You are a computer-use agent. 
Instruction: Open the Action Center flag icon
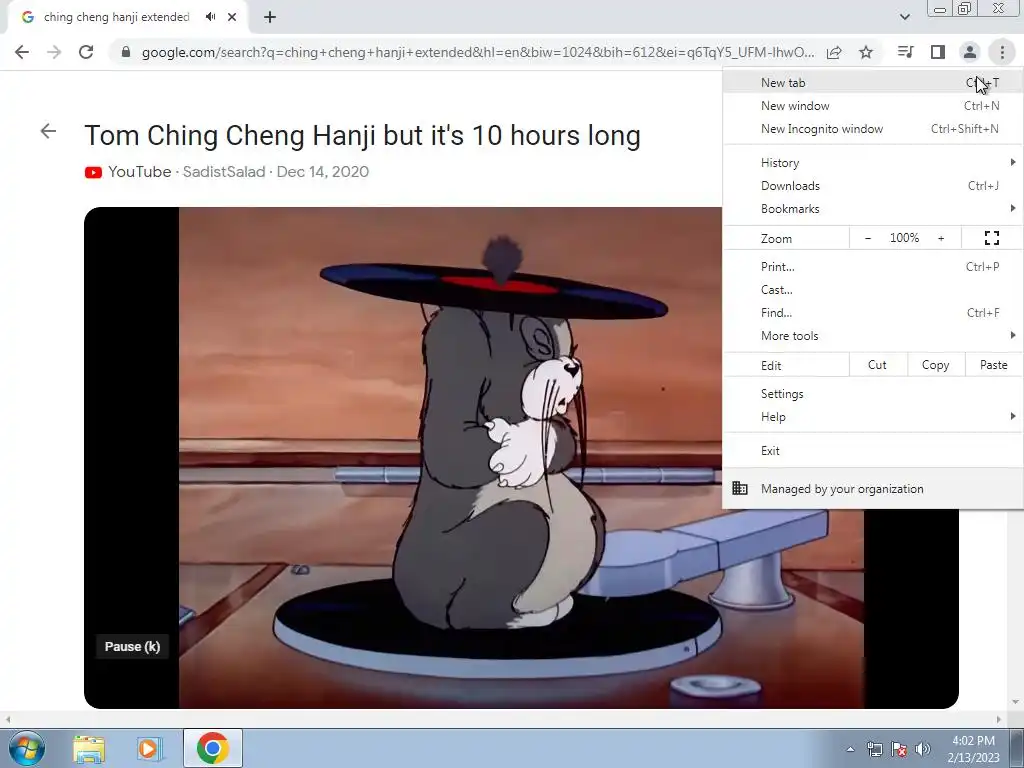click(899, 749)
